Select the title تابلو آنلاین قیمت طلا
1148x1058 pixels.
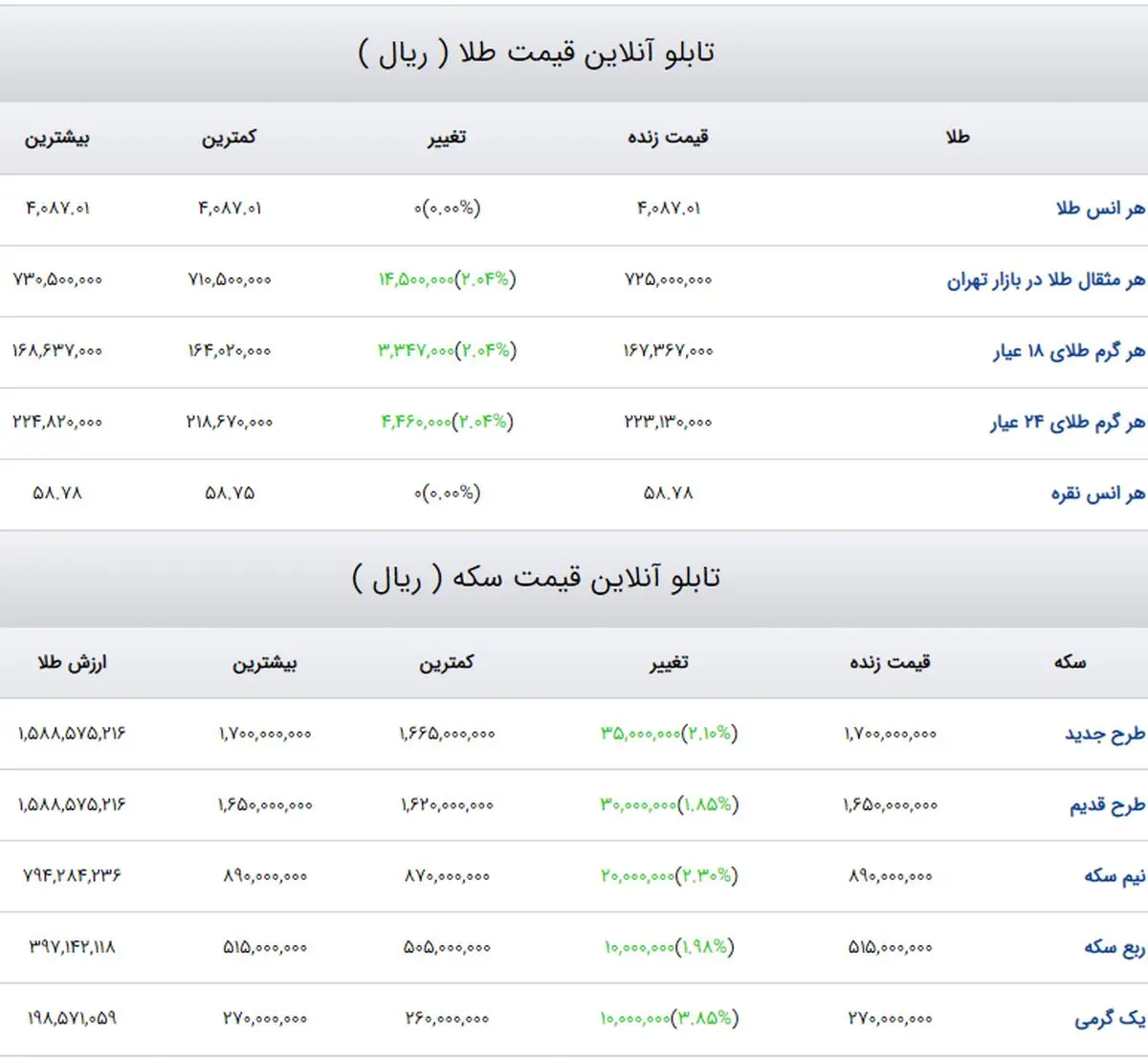[536, 53]
